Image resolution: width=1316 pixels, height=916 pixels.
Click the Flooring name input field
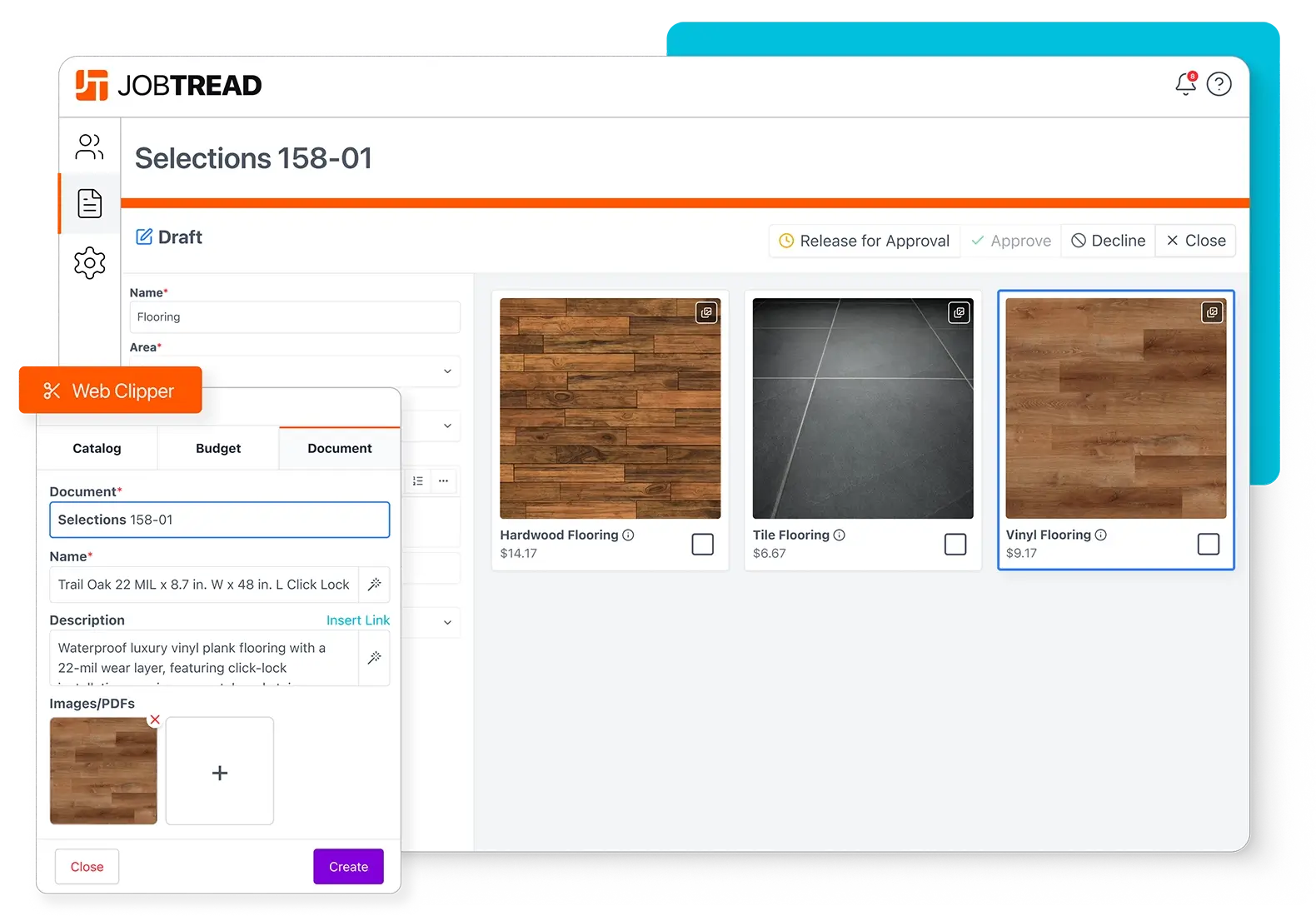295,317
